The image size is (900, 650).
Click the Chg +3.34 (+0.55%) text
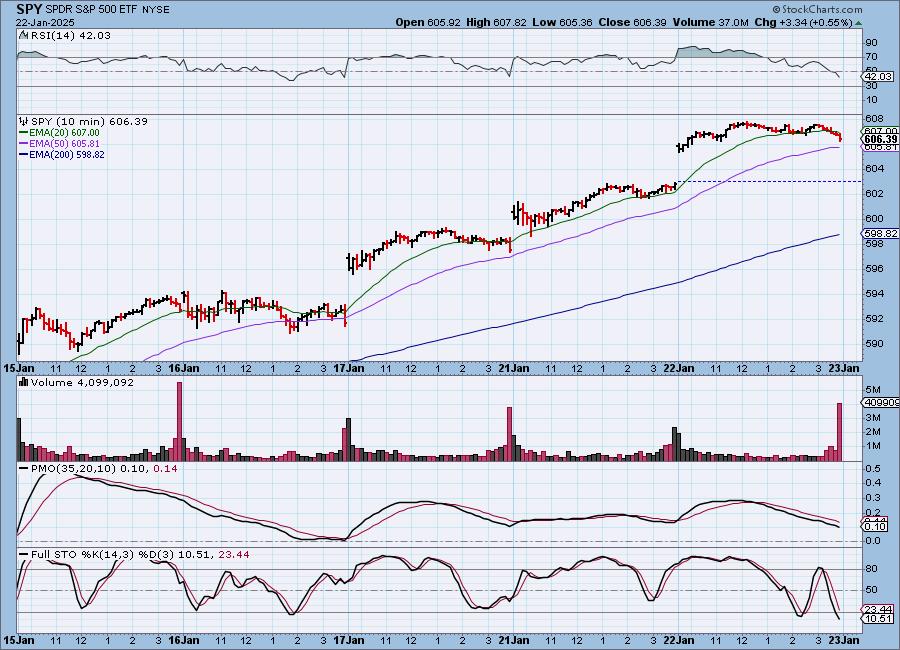[803, 22]
